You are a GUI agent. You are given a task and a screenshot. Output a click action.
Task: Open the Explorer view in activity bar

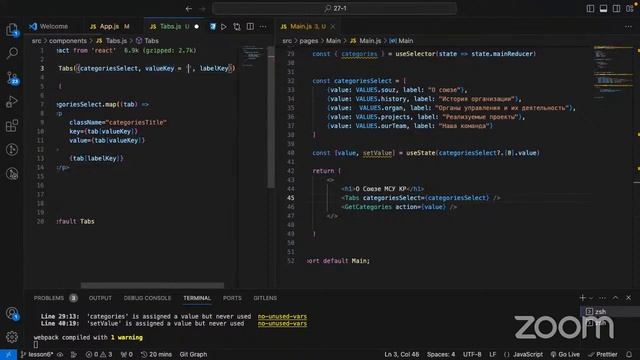click(x=12, y=30)
